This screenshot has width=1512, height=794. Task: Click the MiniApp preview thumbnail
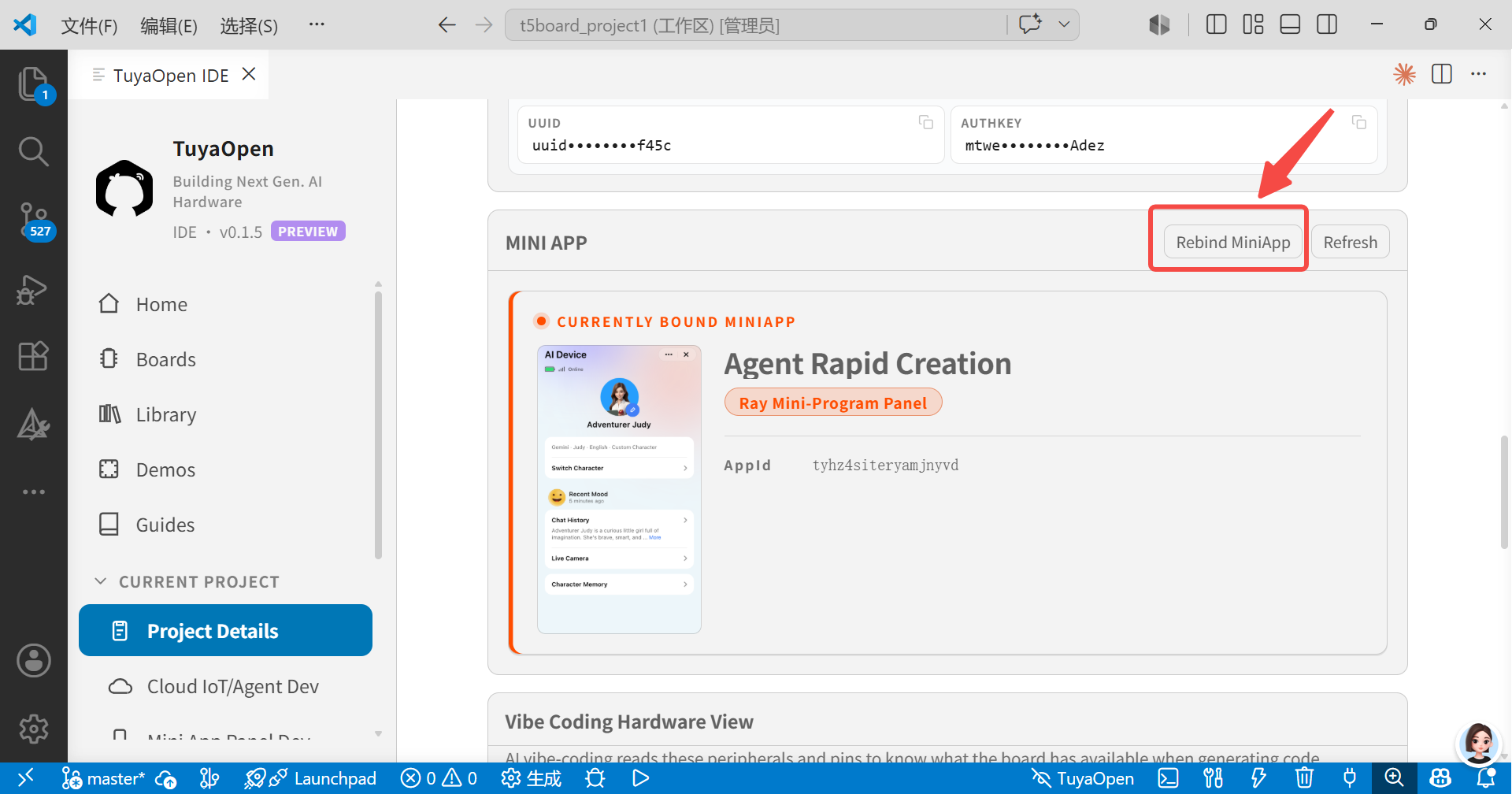pos(619,489)
